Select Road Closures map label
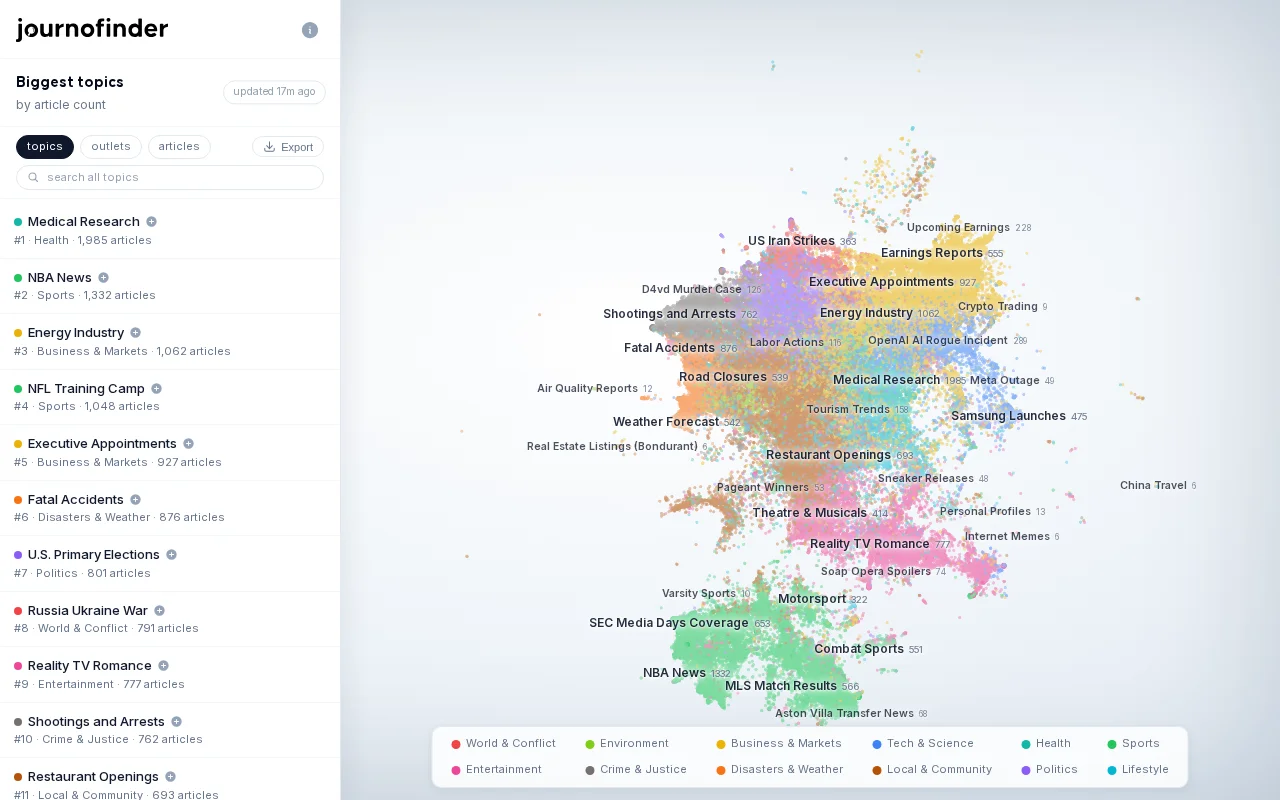Screen dimensions: 1280x800 tap(723, 377)
